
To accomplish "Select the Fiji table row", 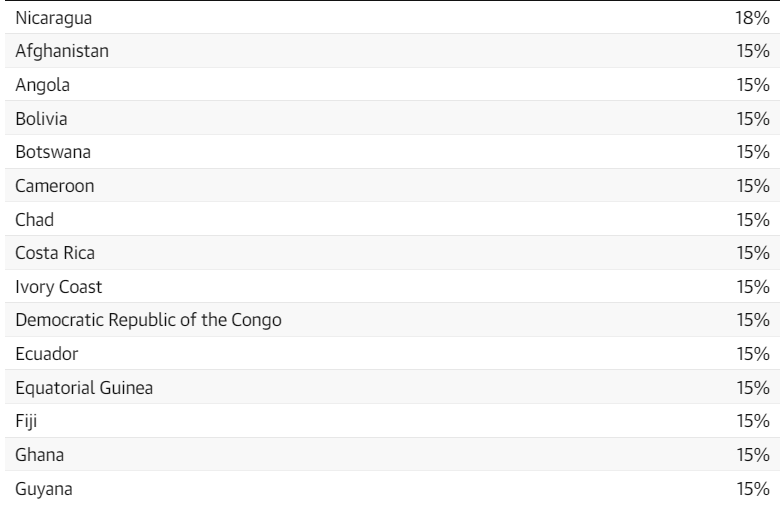I will click(x=392, y=421).
